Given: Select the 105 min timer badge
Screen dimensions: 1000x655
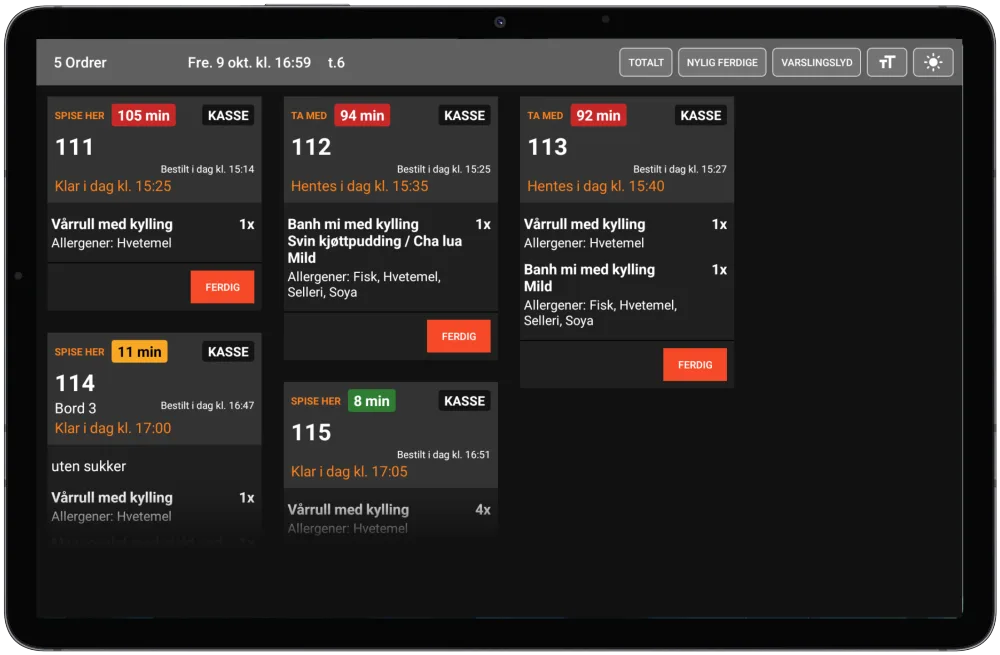Looking at the screenshot, I should click(x=143, y=115).
